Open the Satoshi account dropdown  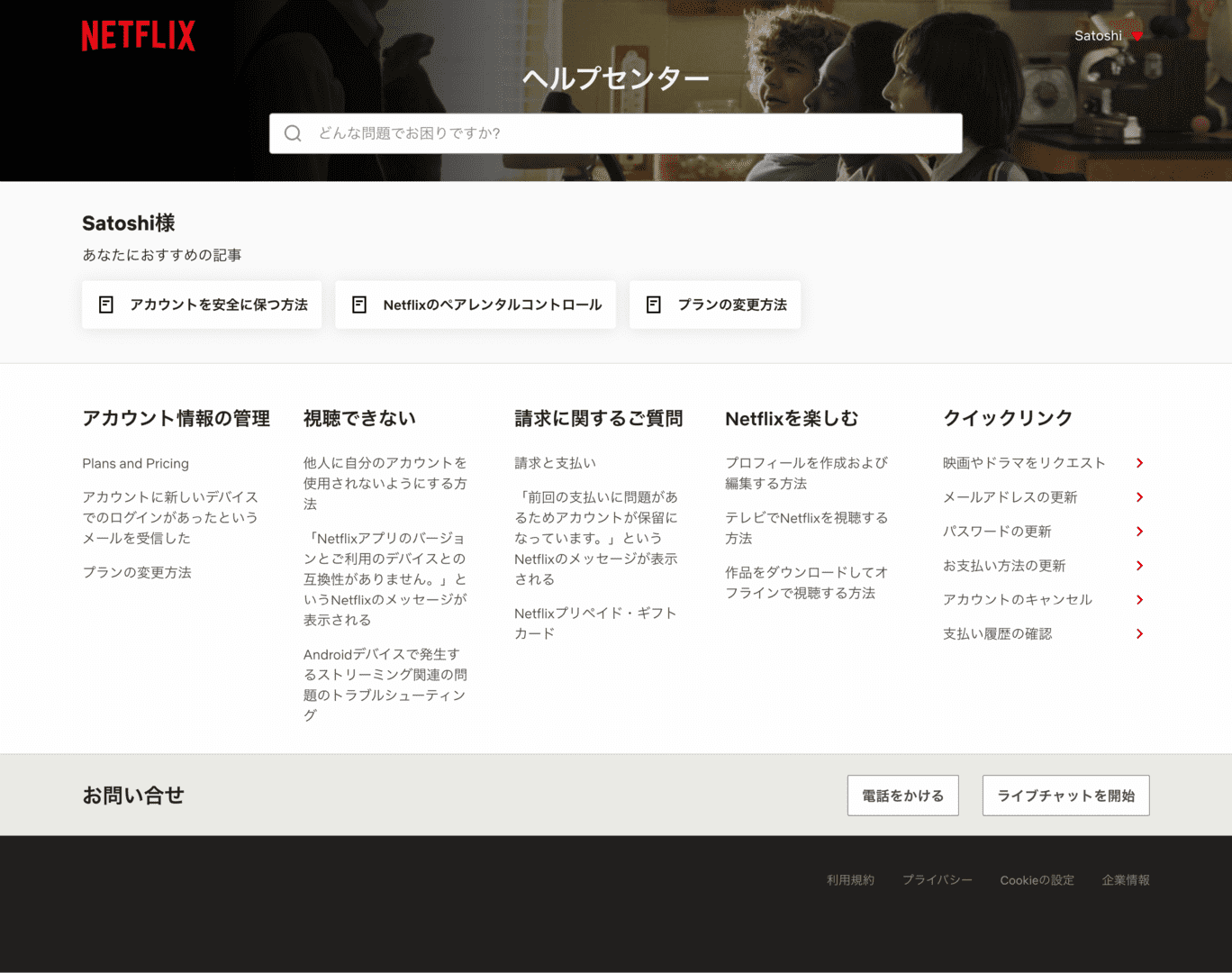[1109, 36]
